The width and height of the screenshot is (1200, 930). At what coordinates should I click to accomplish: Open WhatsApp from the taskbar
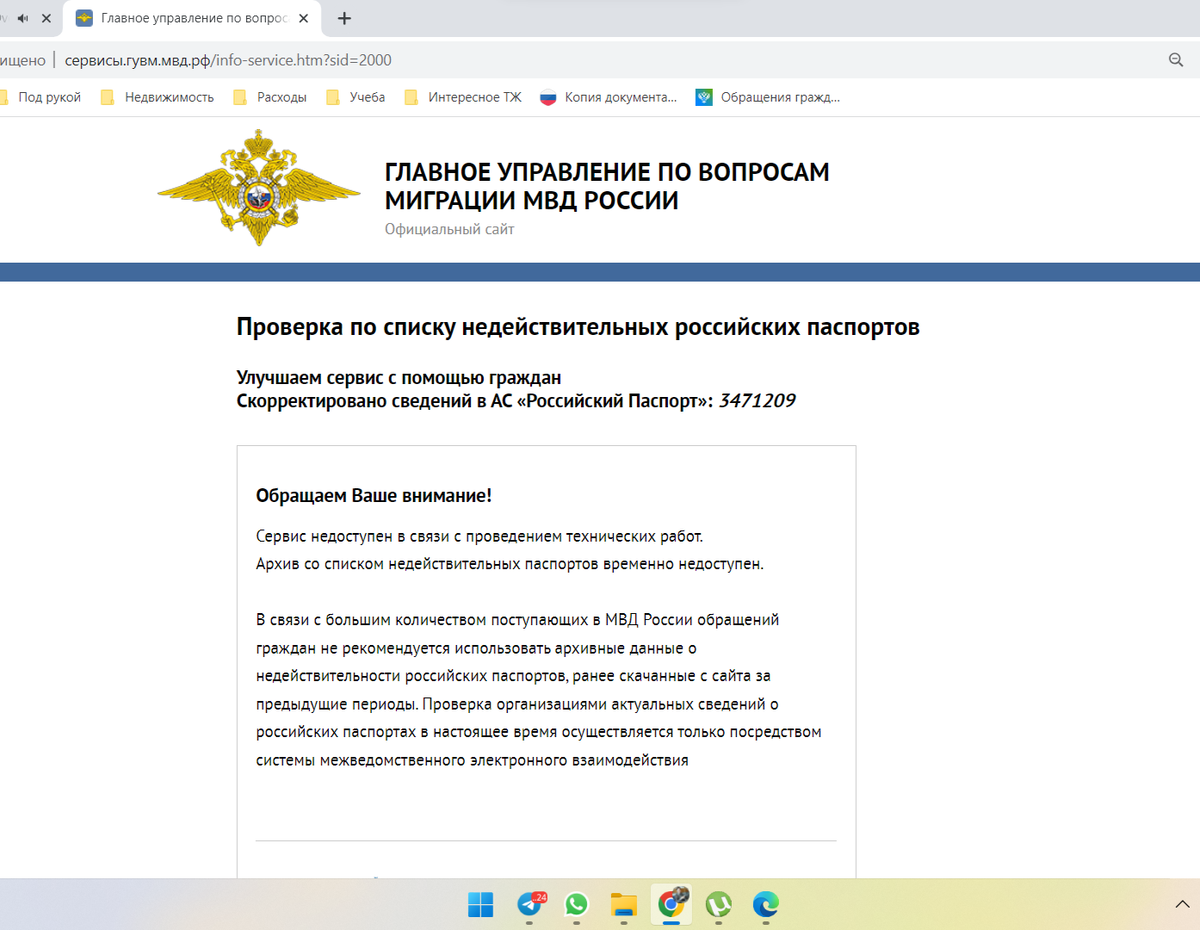pyautogui.click(x=576, y=905)
